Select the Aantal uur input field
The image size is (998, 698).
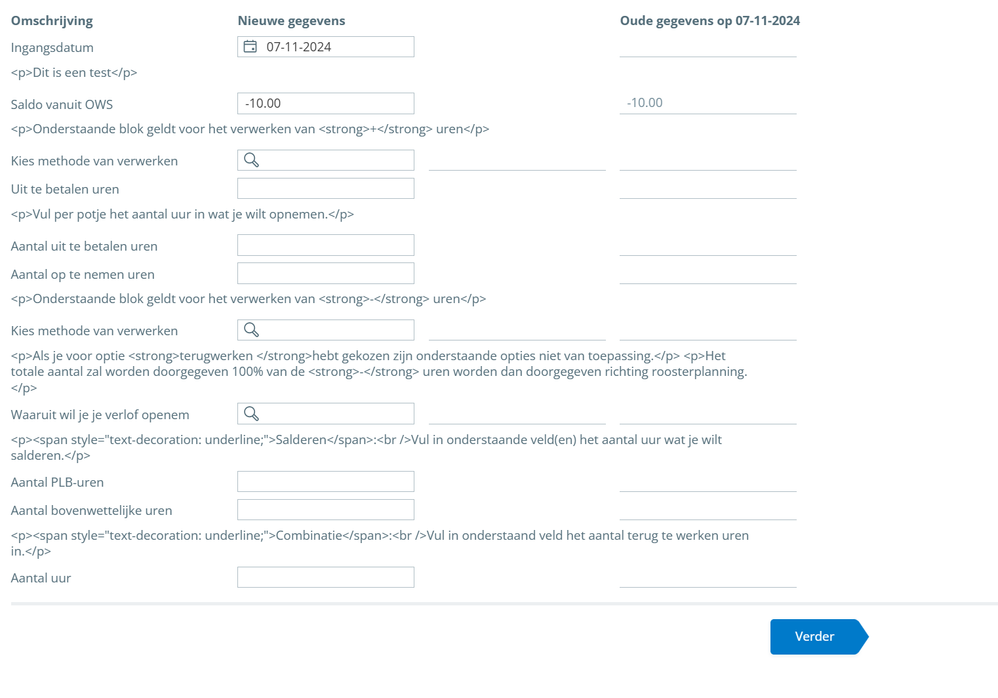point(326,577)
